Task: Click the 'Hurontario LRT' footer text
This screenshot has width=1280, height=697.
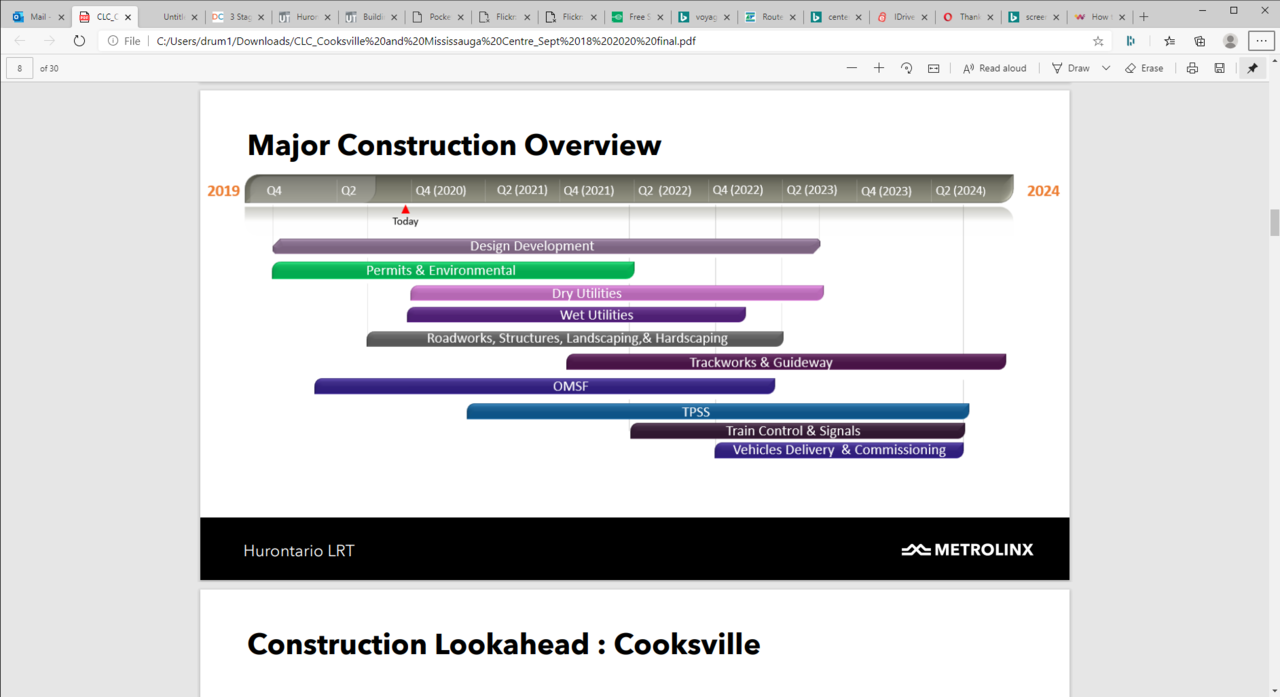Action: [x=299, y=550]
